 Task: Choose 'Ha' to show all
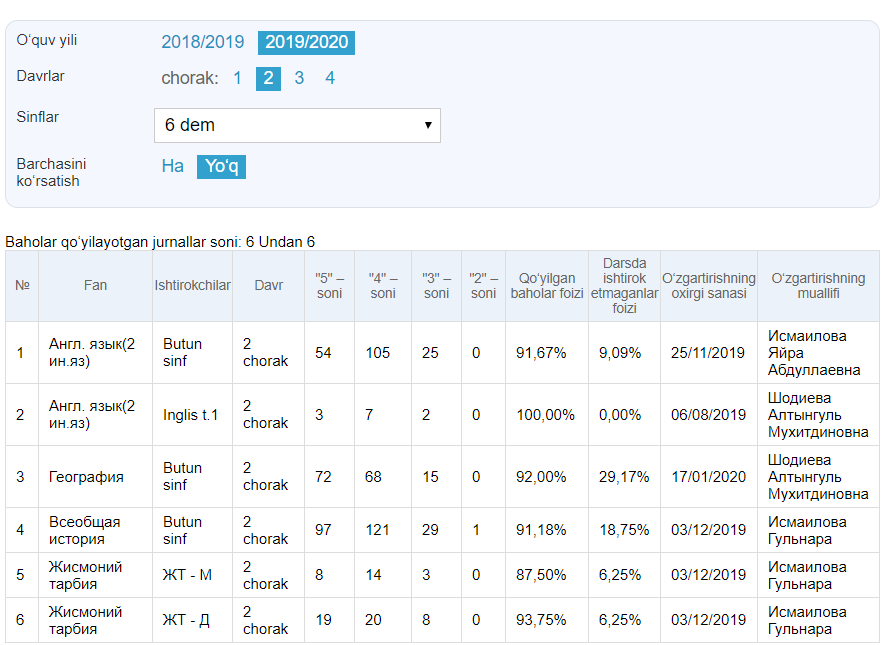coord(173,166)
